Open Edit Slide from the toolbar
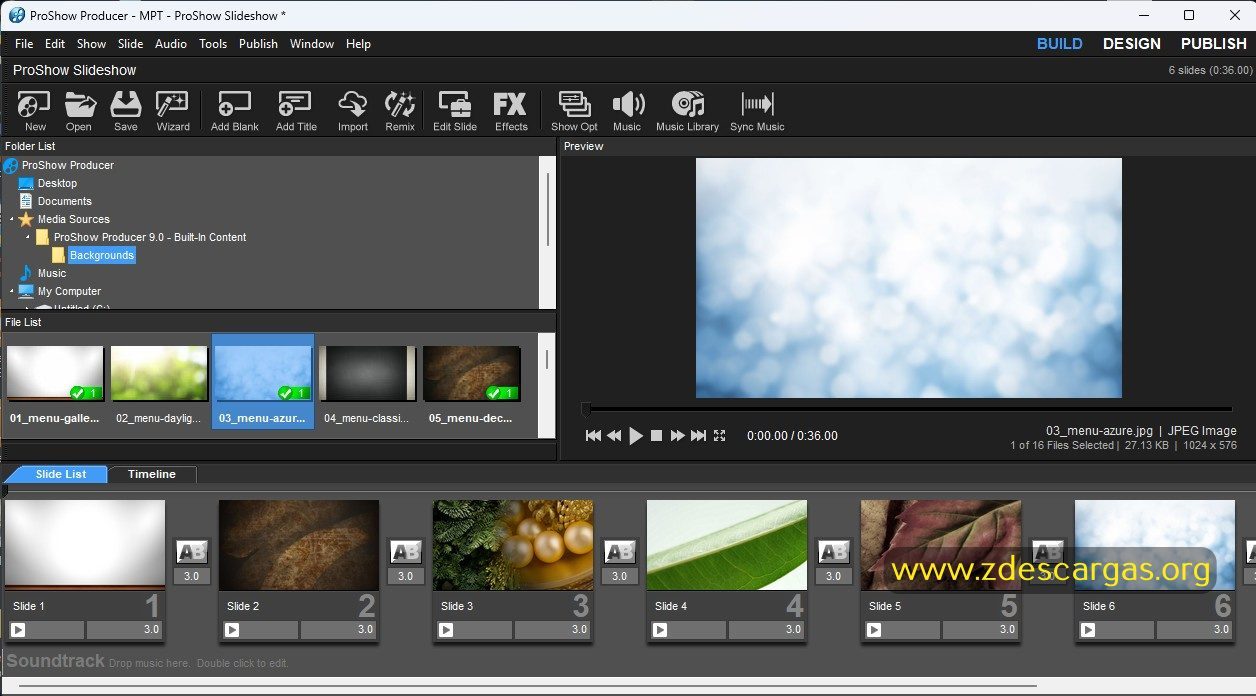Screen dimensions: 1256x696 click(x=455, y=111)
